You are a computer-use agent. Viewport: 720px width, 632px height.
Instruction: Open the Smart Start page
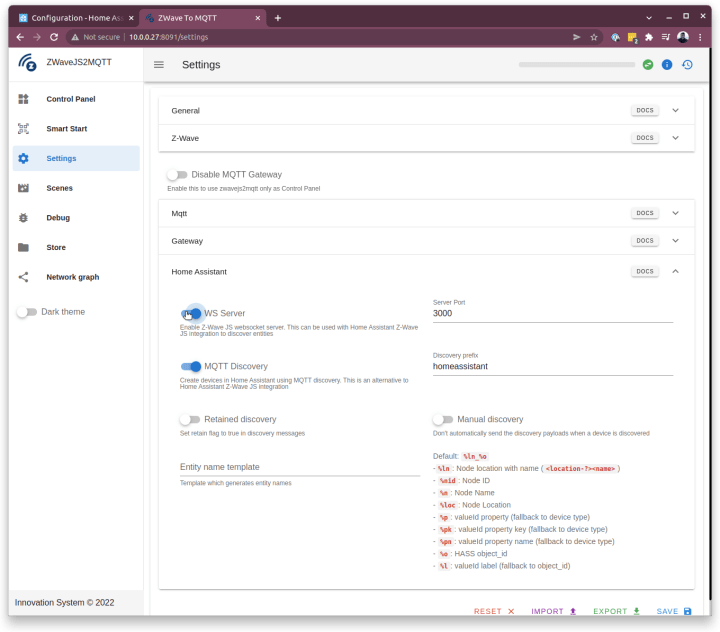(x=76, y=129)
